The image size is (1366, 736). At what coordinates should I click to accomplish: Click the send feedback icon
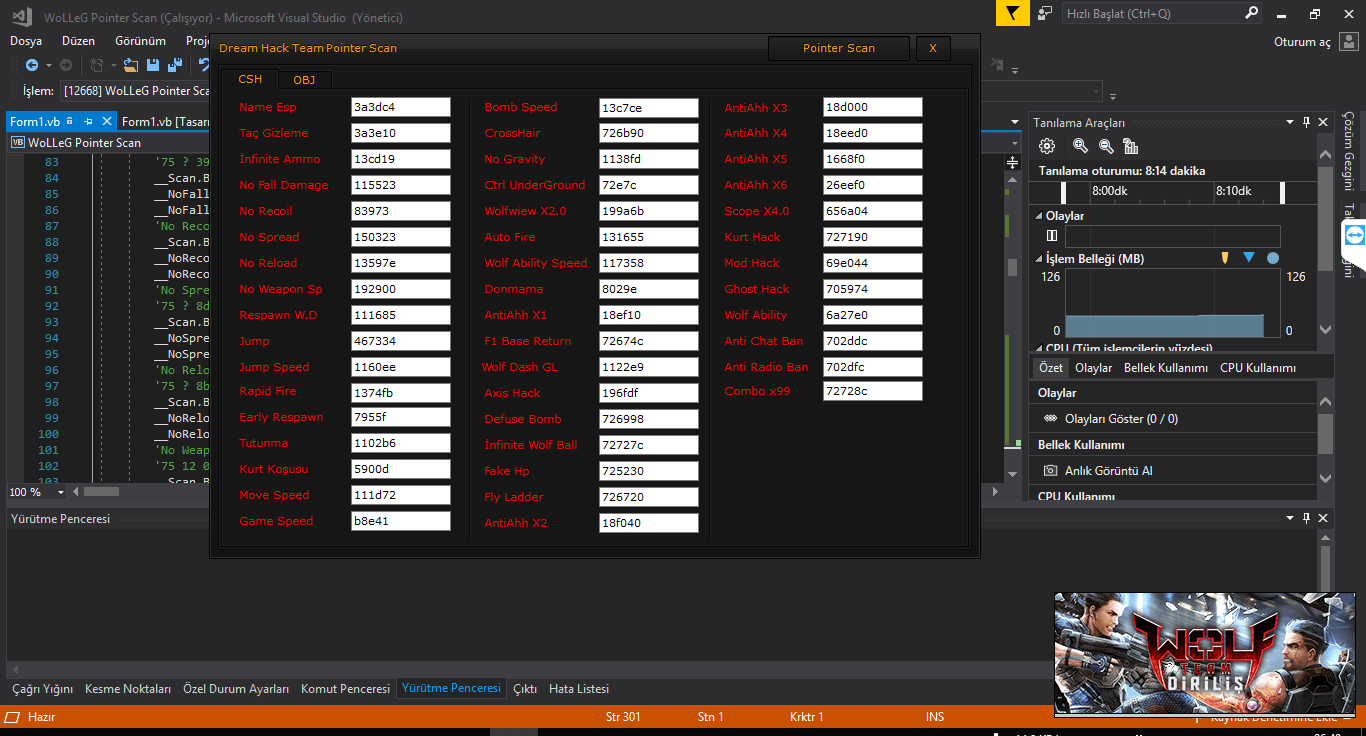point(1045,13)
